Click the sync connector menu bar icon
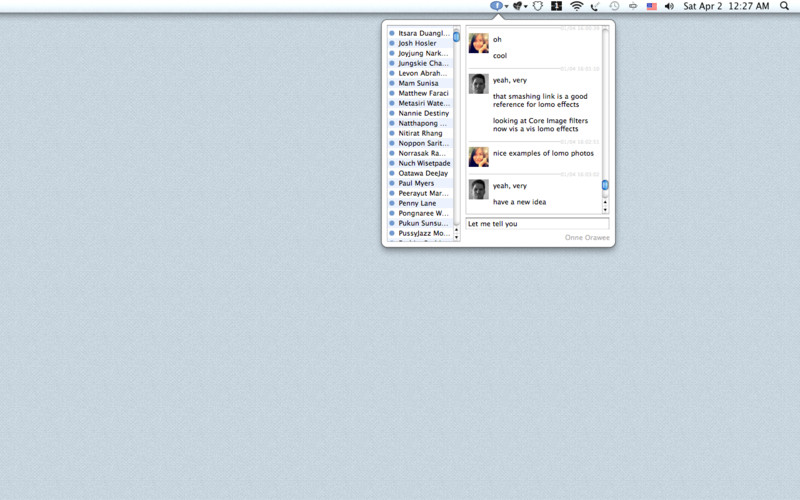The height and width of the screenshot is (500, 800). (x=633, y=6)
